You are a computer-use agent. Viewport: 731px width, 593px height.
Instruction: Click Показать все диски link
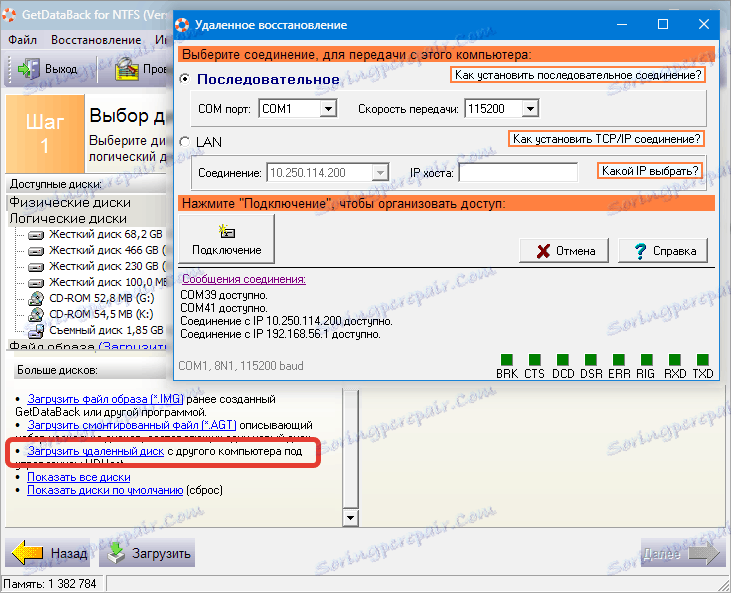click(x=79, y=477)
